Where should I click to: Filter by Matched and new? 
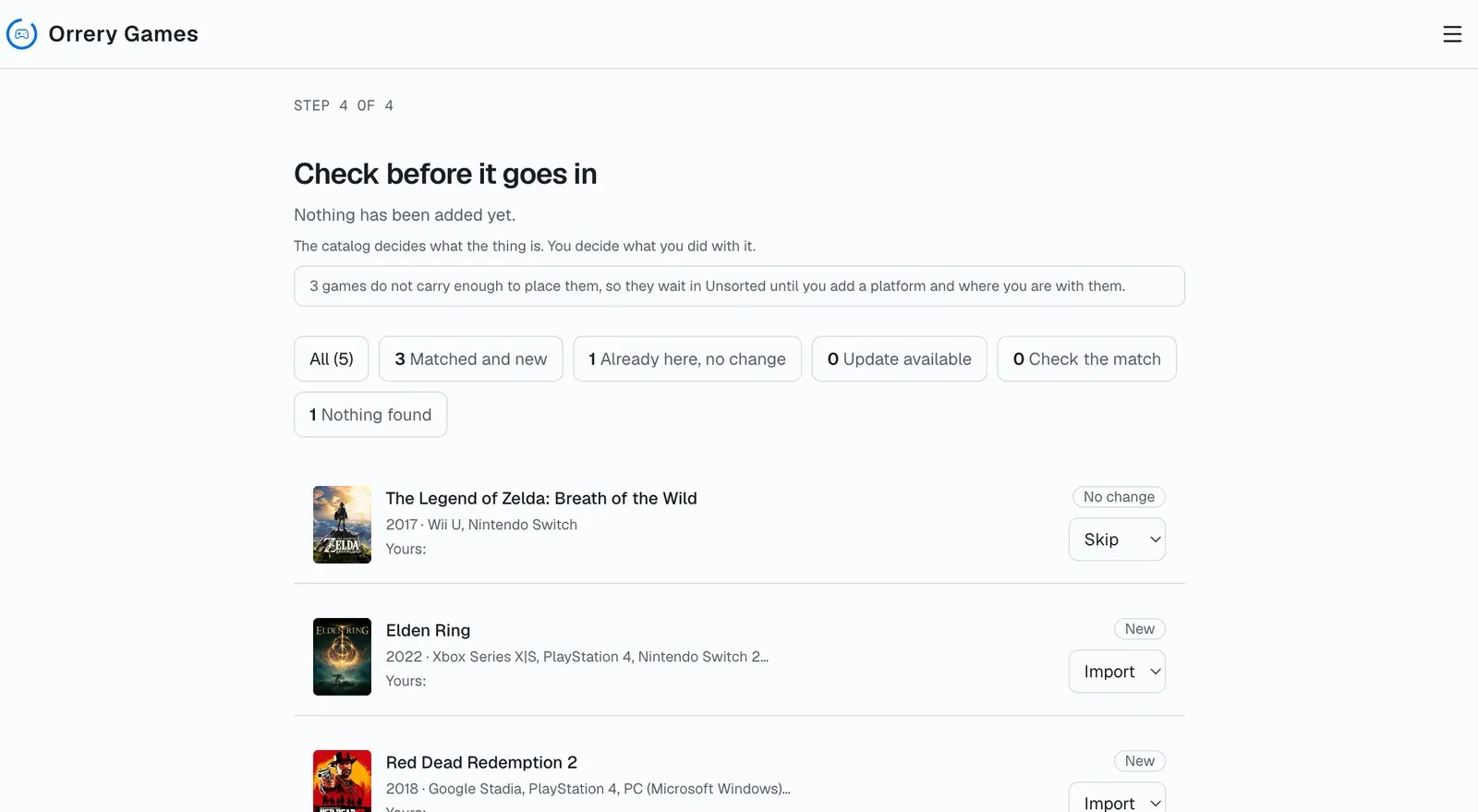click(471, 358)
